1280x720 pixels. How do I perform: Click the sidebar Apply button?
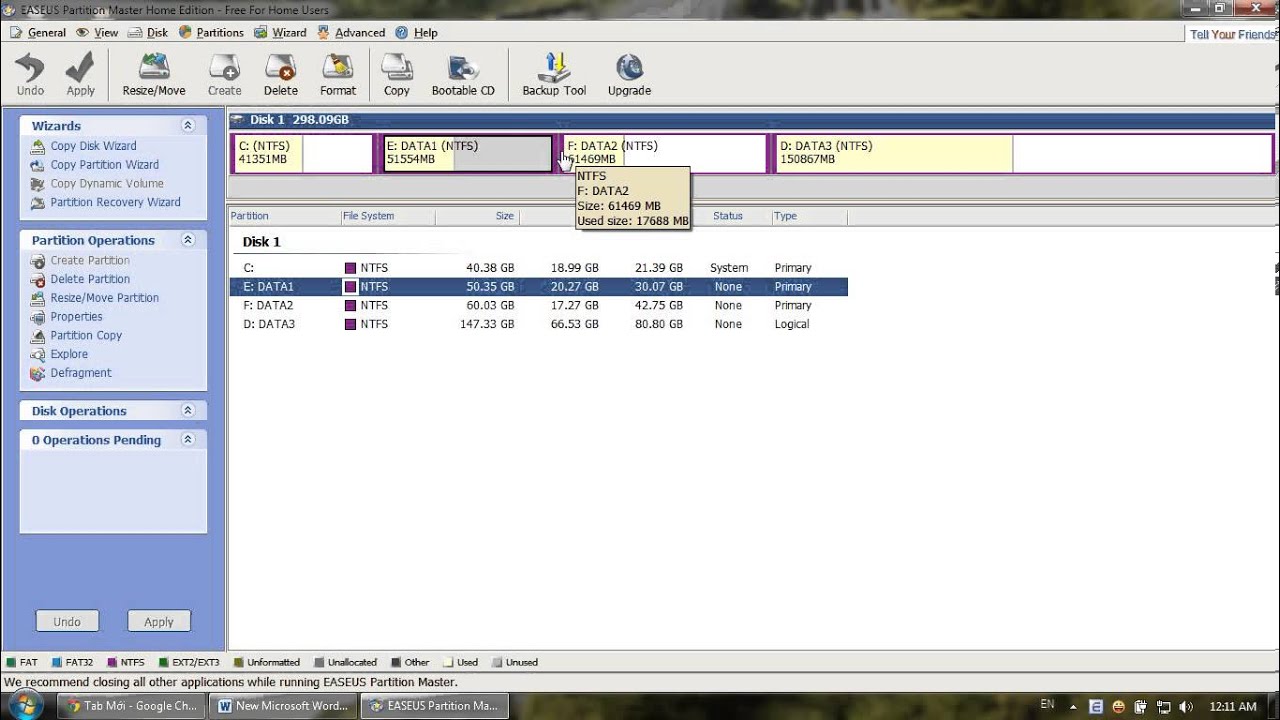(159, 621)
